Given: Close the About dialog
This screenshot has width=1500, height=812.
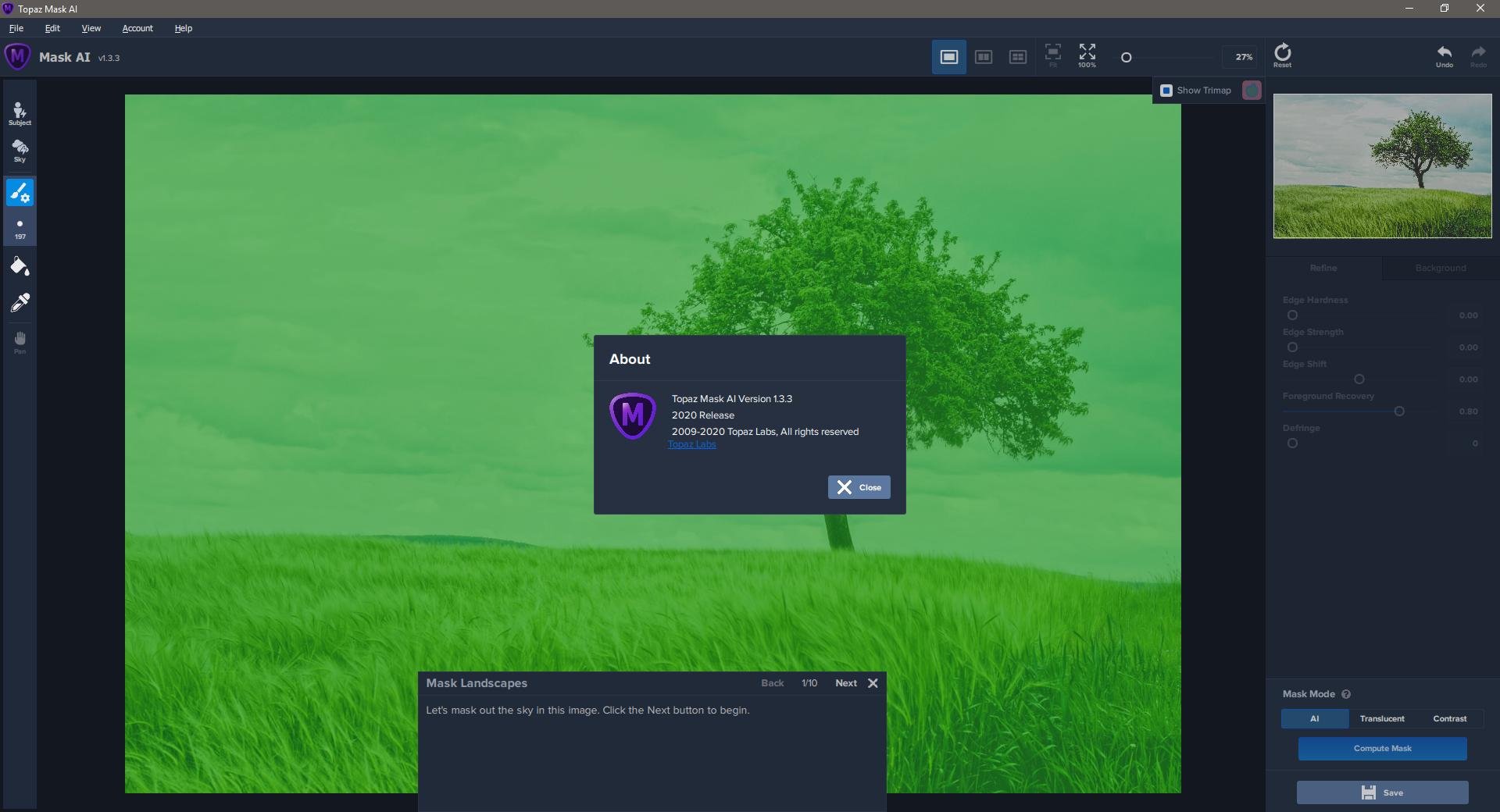Looking at the screenshot, I should (859, 487).
